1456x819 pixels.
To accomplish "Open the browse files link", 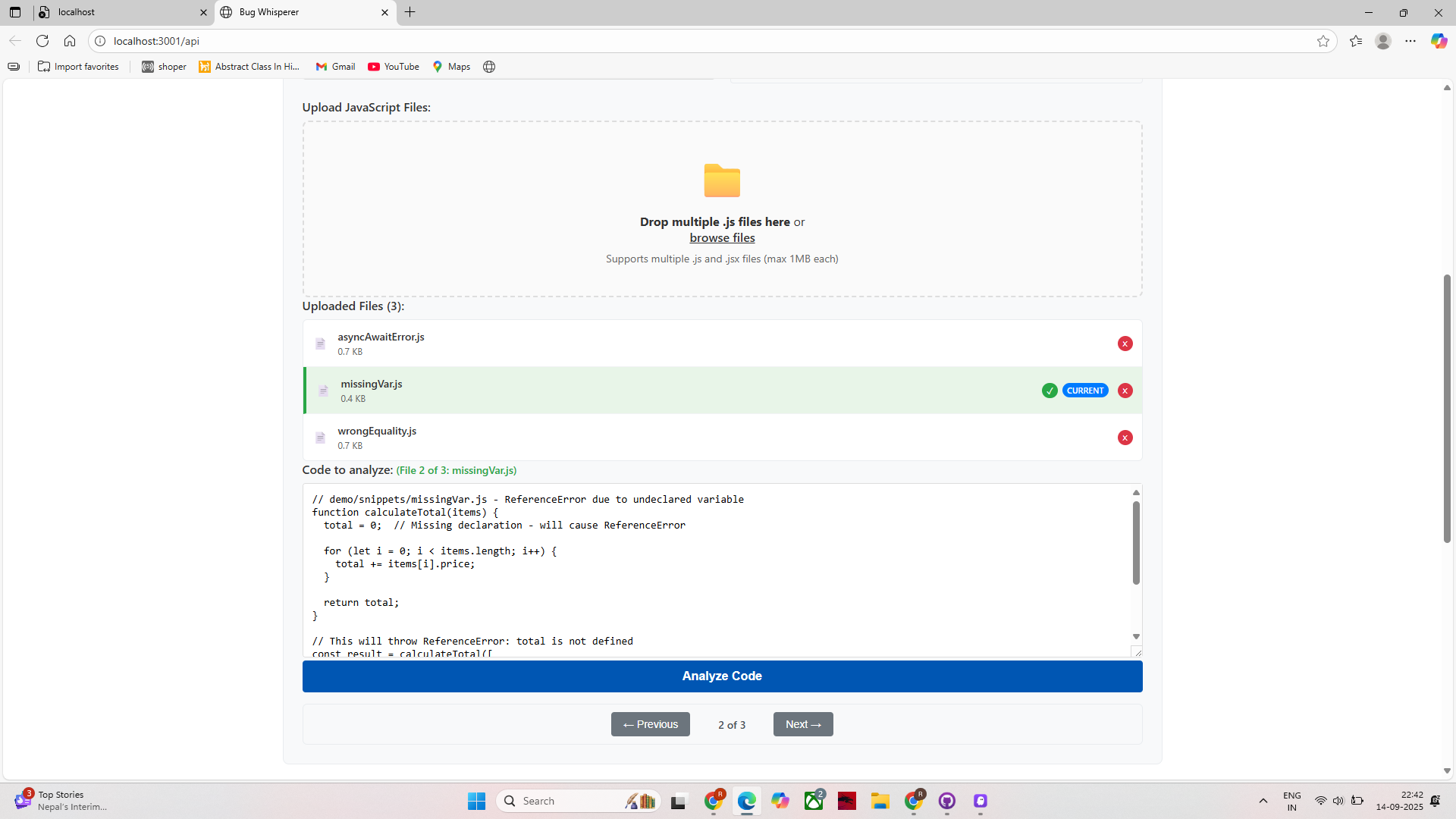I will 721,238.
